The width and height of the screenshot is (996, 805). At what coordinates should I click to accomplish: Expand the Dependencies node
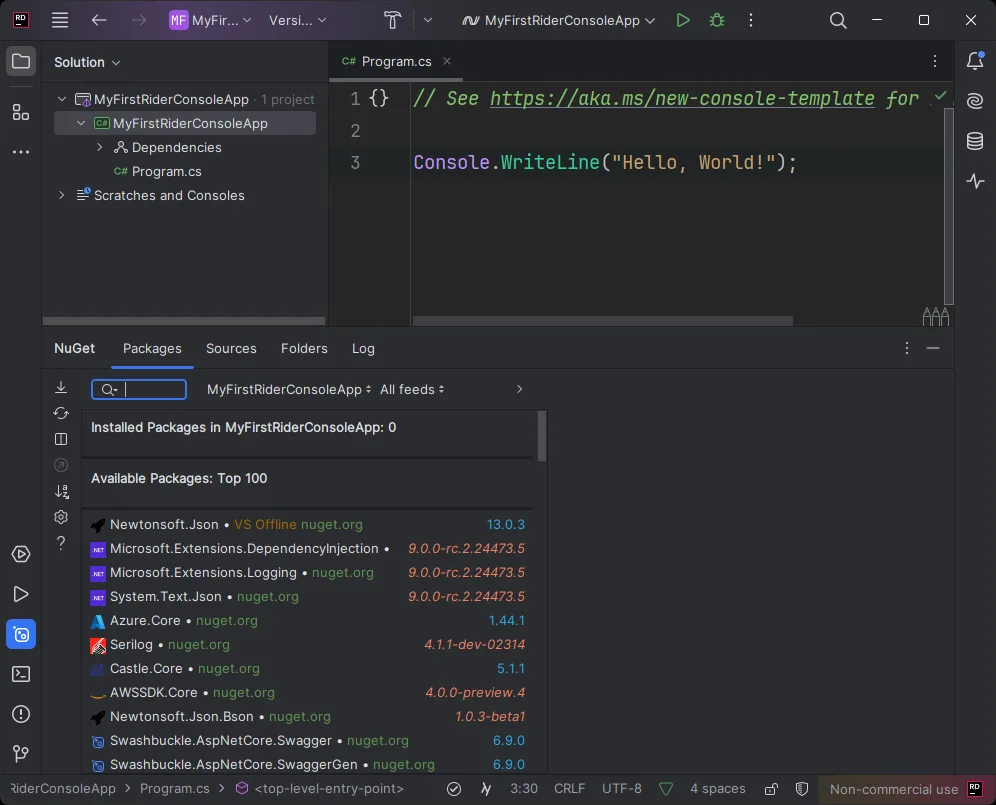[x=99, y=147]
